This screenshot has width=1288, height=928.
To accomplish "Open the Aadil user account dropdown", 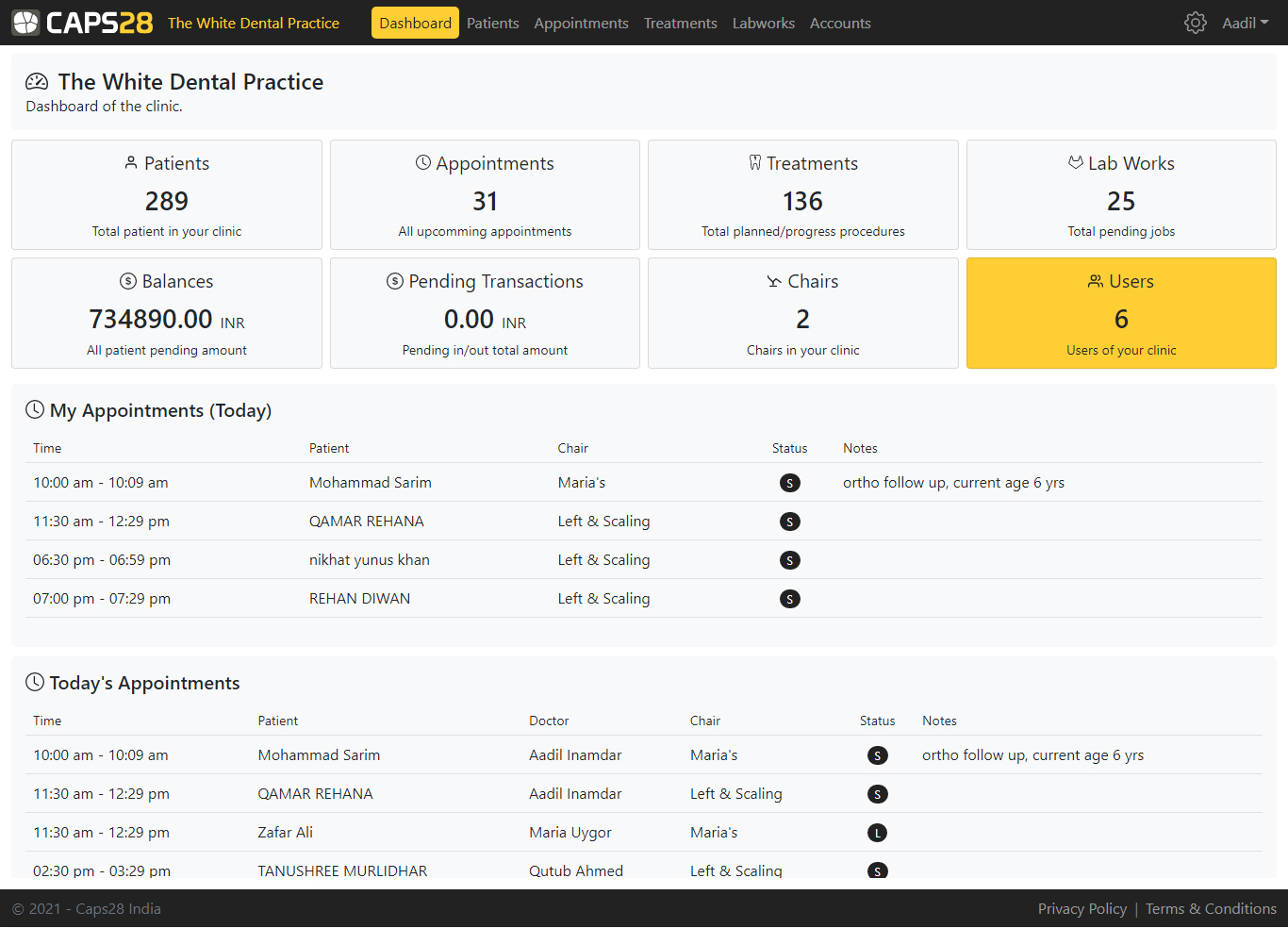I will (1245, 22).
